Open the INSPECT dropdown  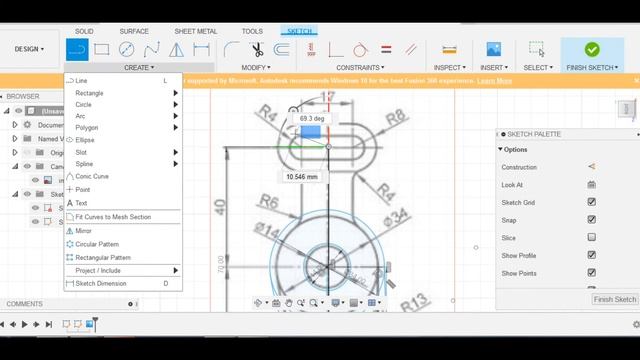point(449,67)
